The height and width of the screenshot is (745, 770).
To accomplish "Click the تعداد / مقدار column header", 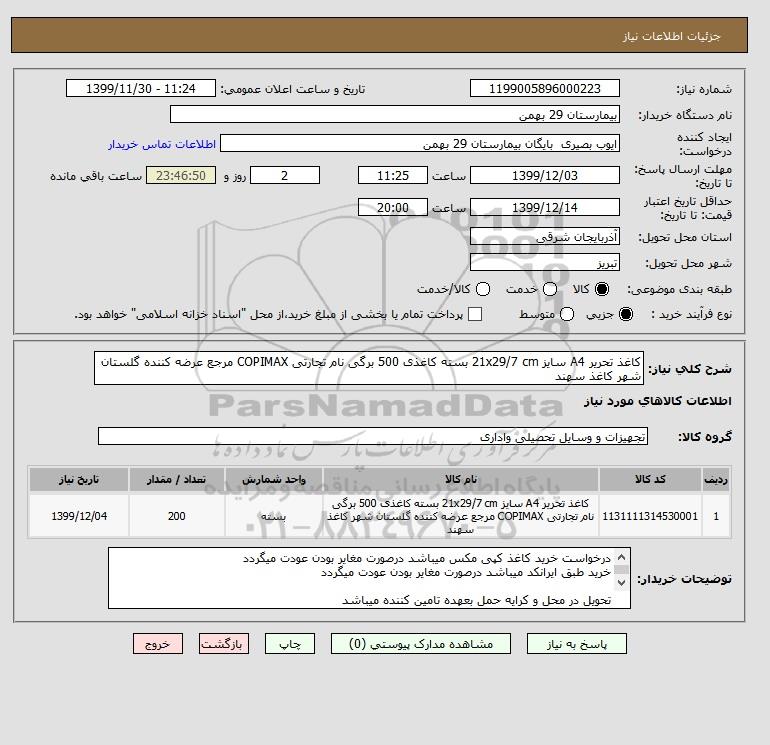I will pyautogui.click(x=176, y=479).
